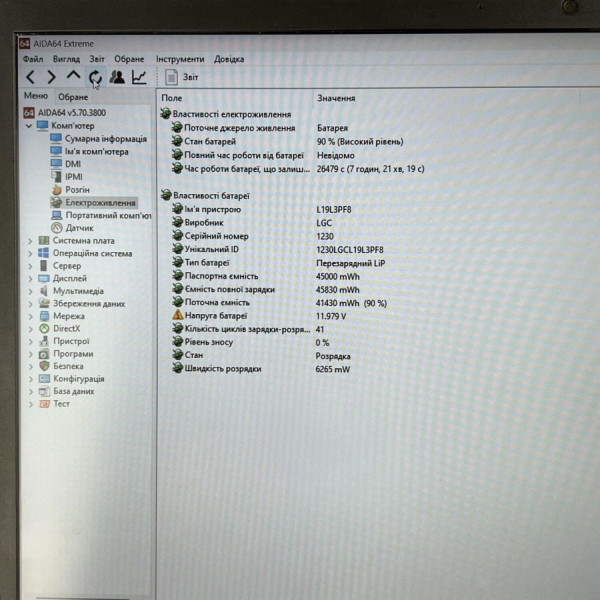Select the Унікальний ID row

click(x=277, y=249)
